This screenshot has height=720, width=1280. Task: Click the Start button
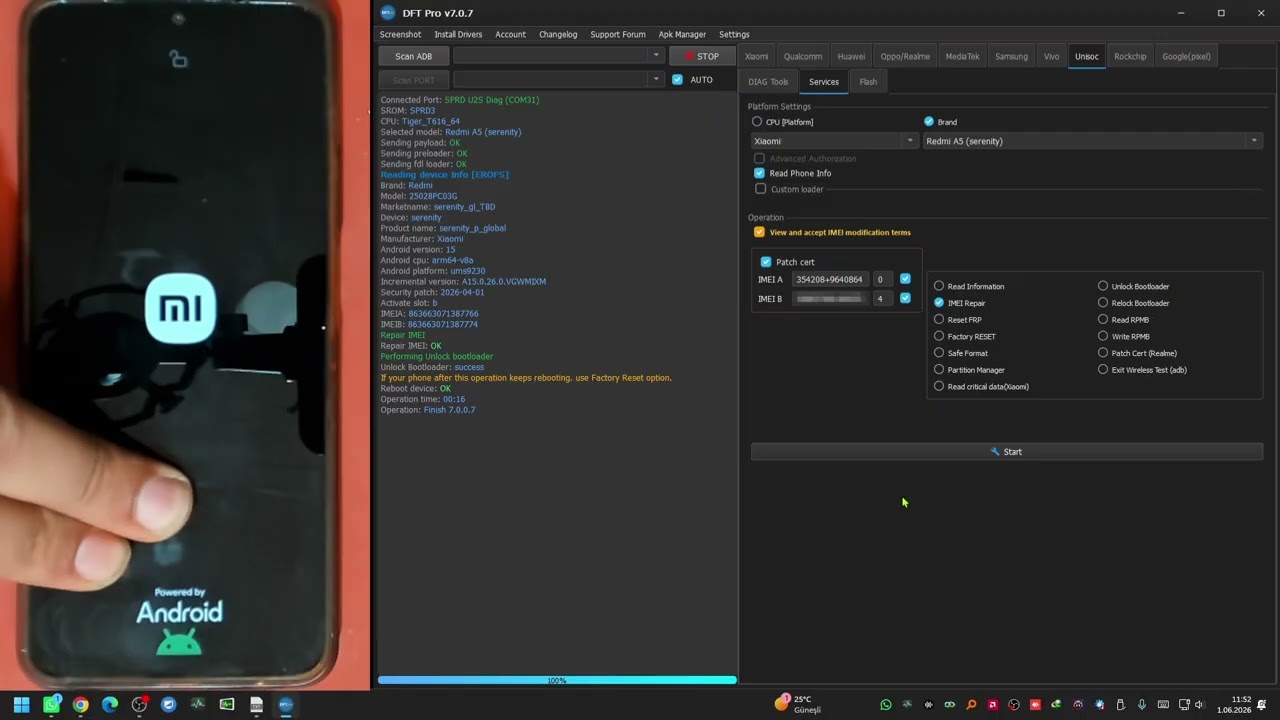pyautogui.click(x=1006, y=452)
